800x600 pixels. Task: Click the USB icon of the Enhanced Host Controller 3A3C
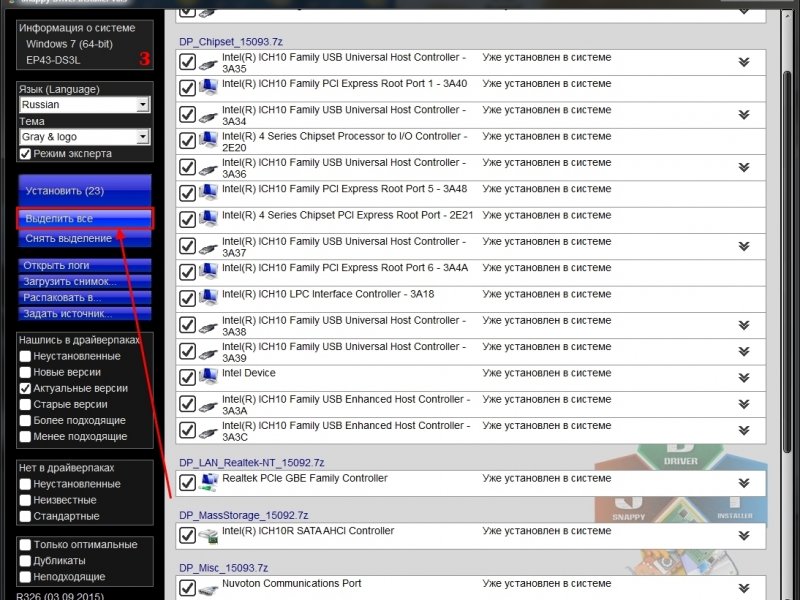tap(208, 433)
